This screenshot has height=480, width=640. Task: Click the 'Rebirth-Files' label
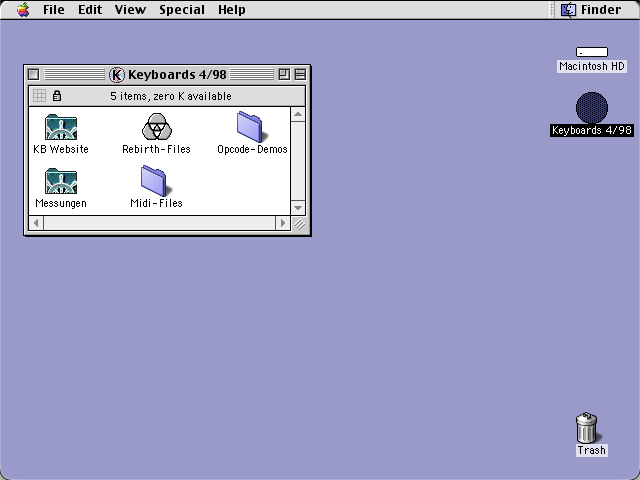coord(156,149)
